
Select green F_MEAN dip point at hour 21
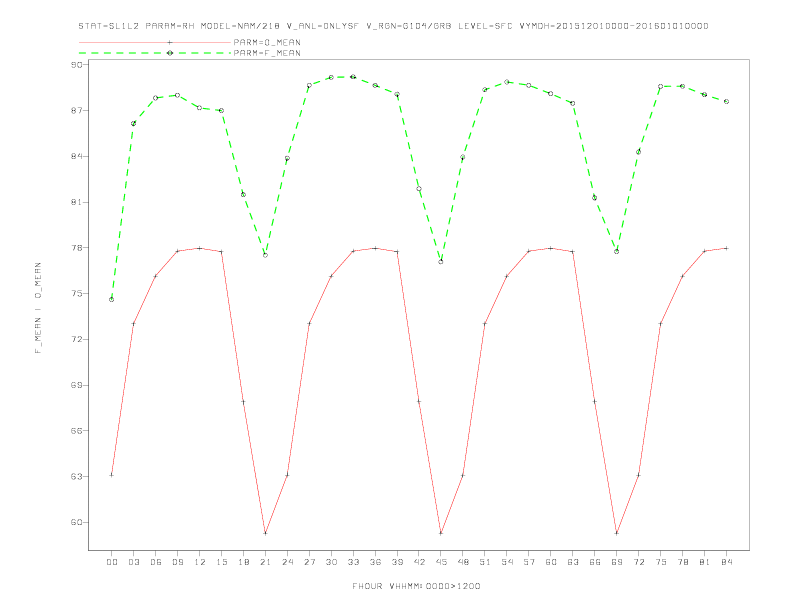pyautogui.click(x=265, y=255)
